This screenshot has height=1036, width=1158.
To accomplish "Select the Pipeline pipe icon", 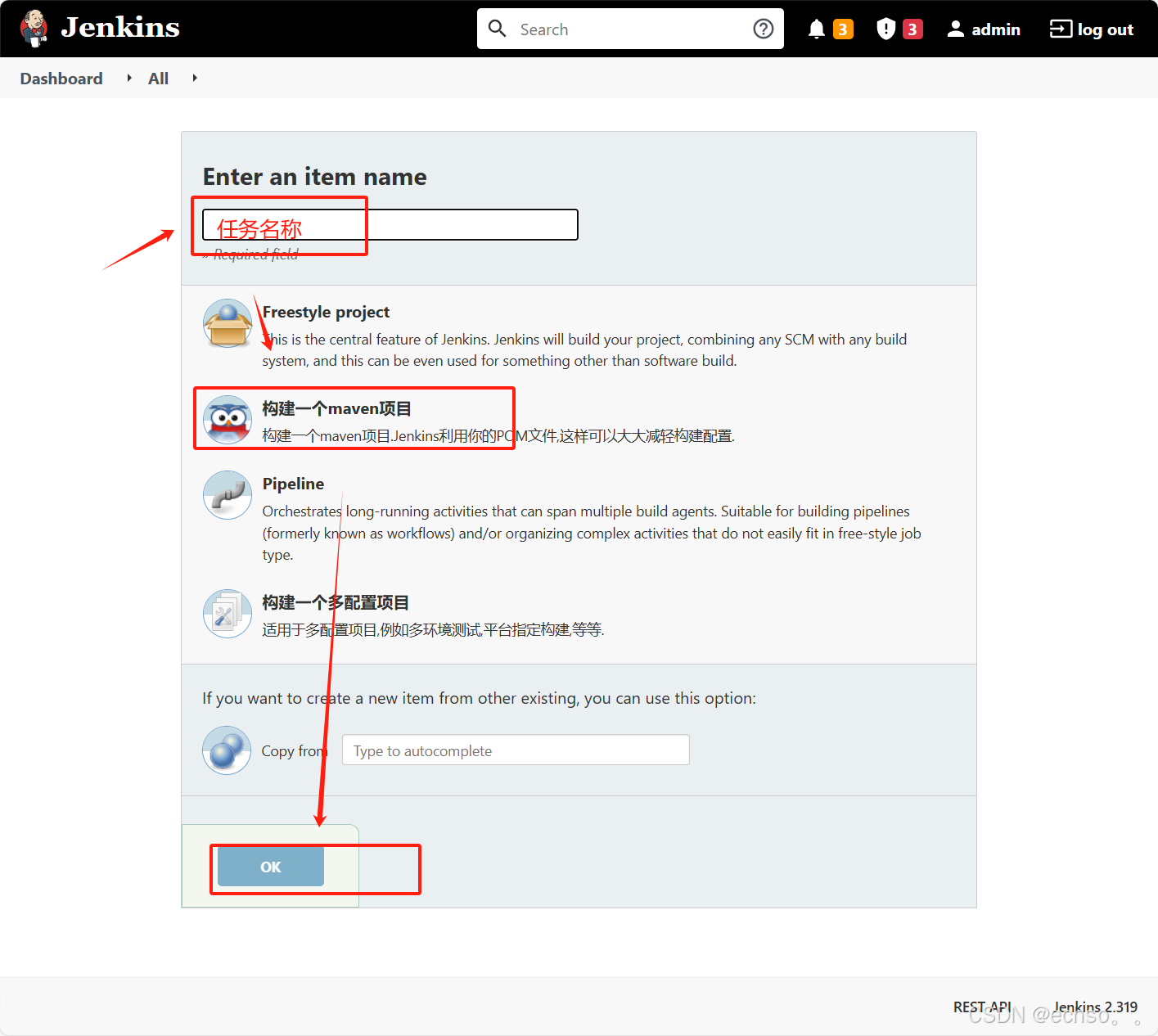I will 228,495.
